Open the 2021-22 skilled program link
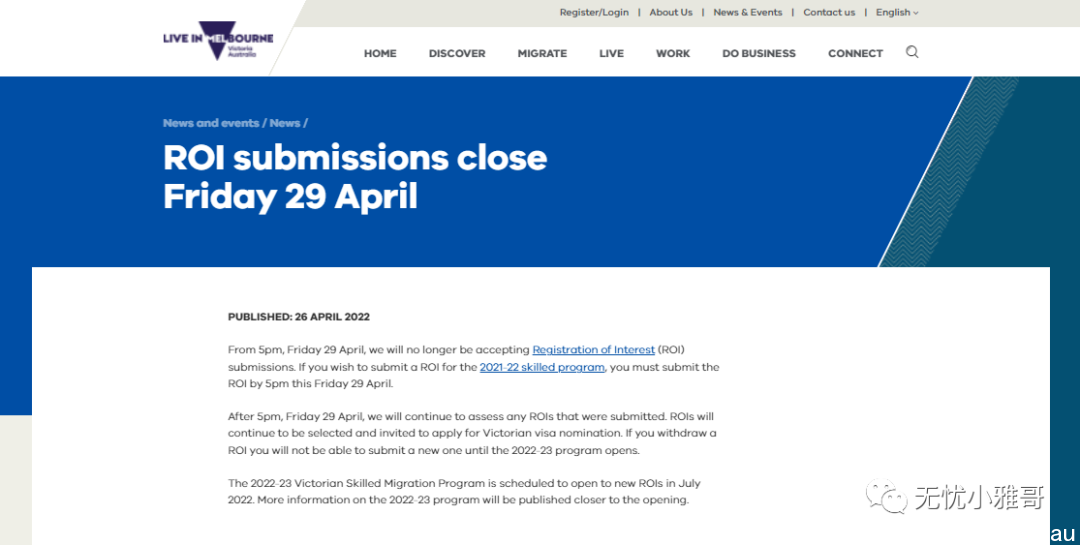The width and height of the screenshot is (1080, 545). click(x=542, y=367)
